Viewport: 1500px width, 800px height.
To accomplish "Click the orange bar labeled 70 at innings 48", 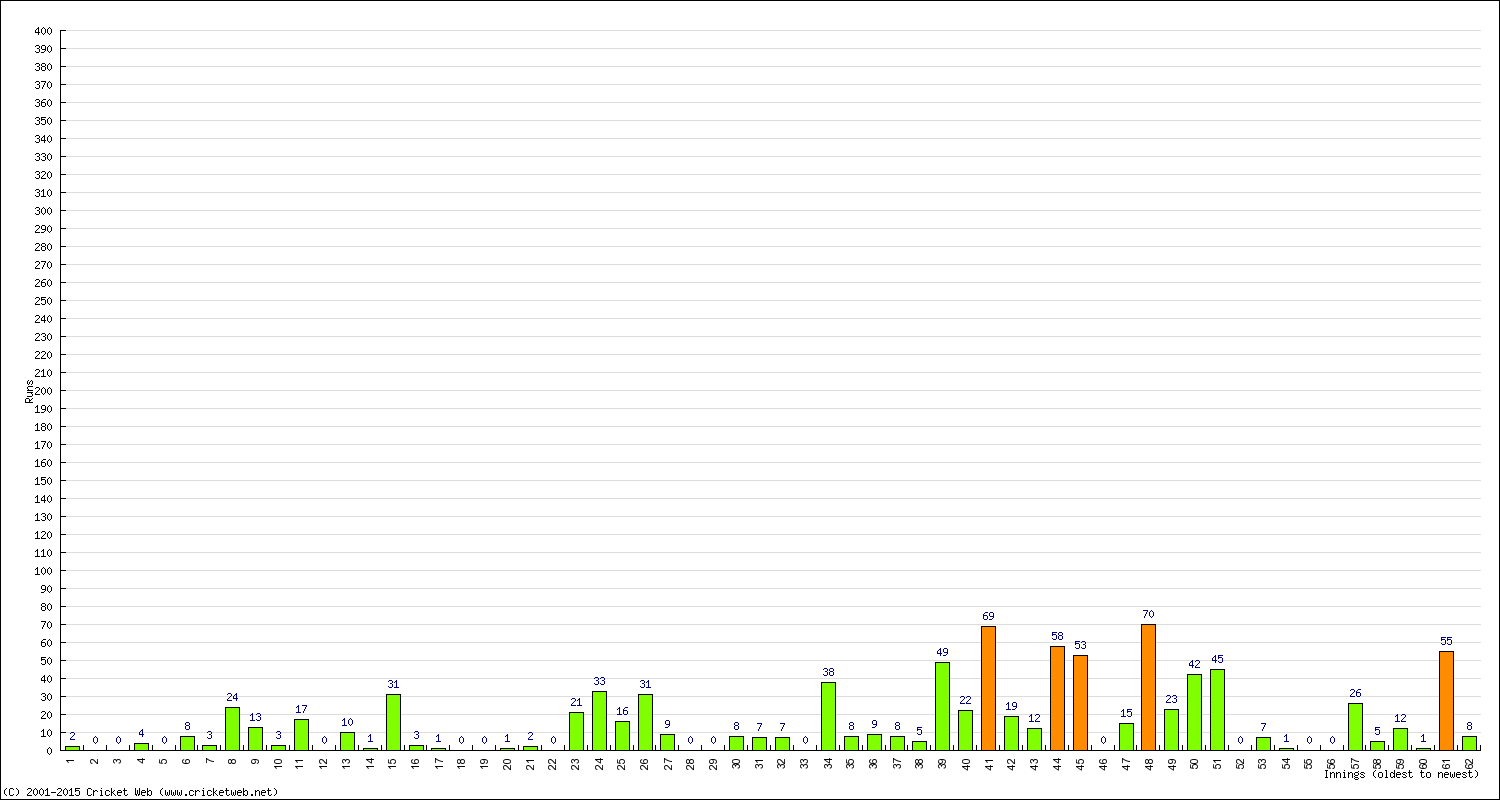I will tap(1148, 687).
